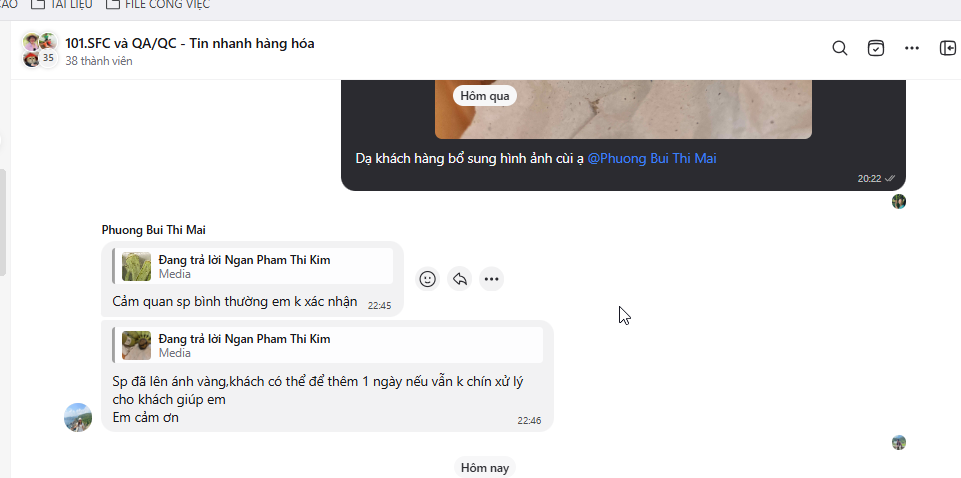Open Phuong Bui Thi Mai's avatar
Screen dimensions: 961x478
click(78, 417)
